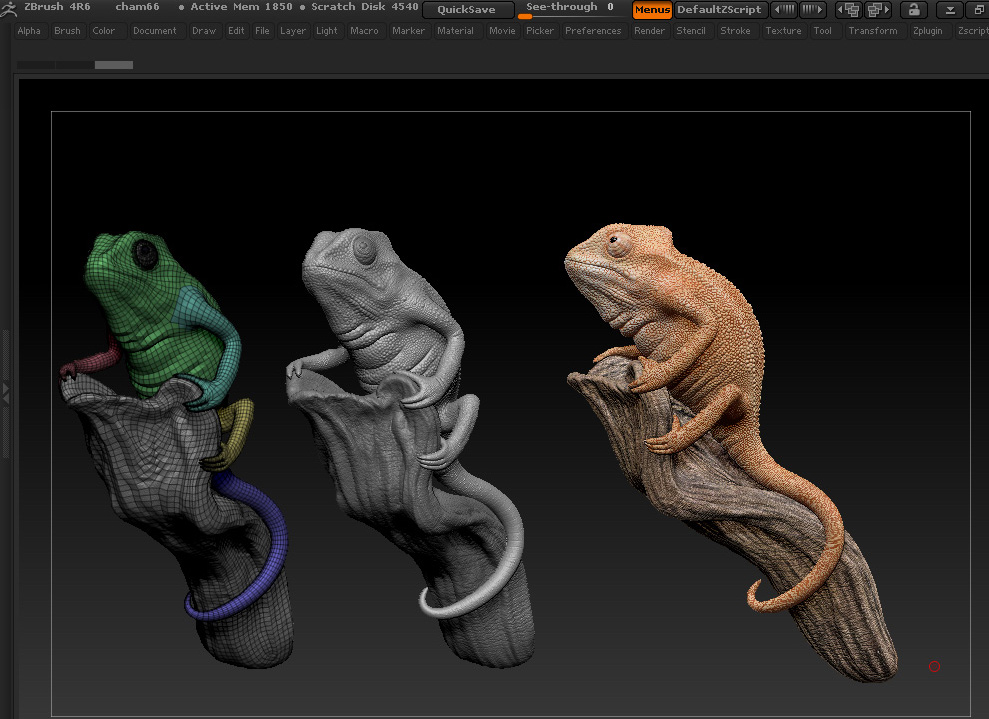The width and height of the screenshot is (989, 719).
Task: Toggle the Menus button
Action: (x=652, y=9)
